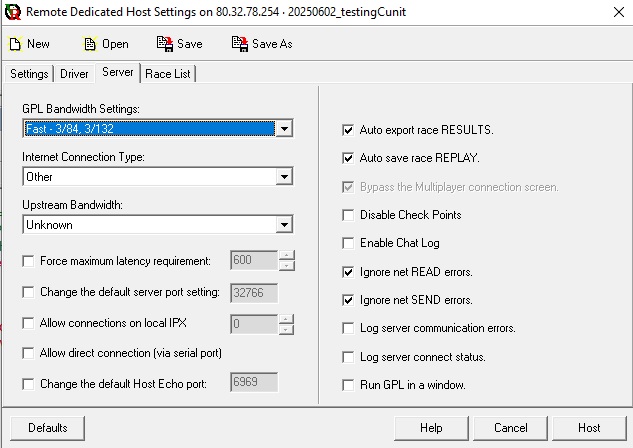Uncheck Auto save race REPLAY

(x=348, y=158)
